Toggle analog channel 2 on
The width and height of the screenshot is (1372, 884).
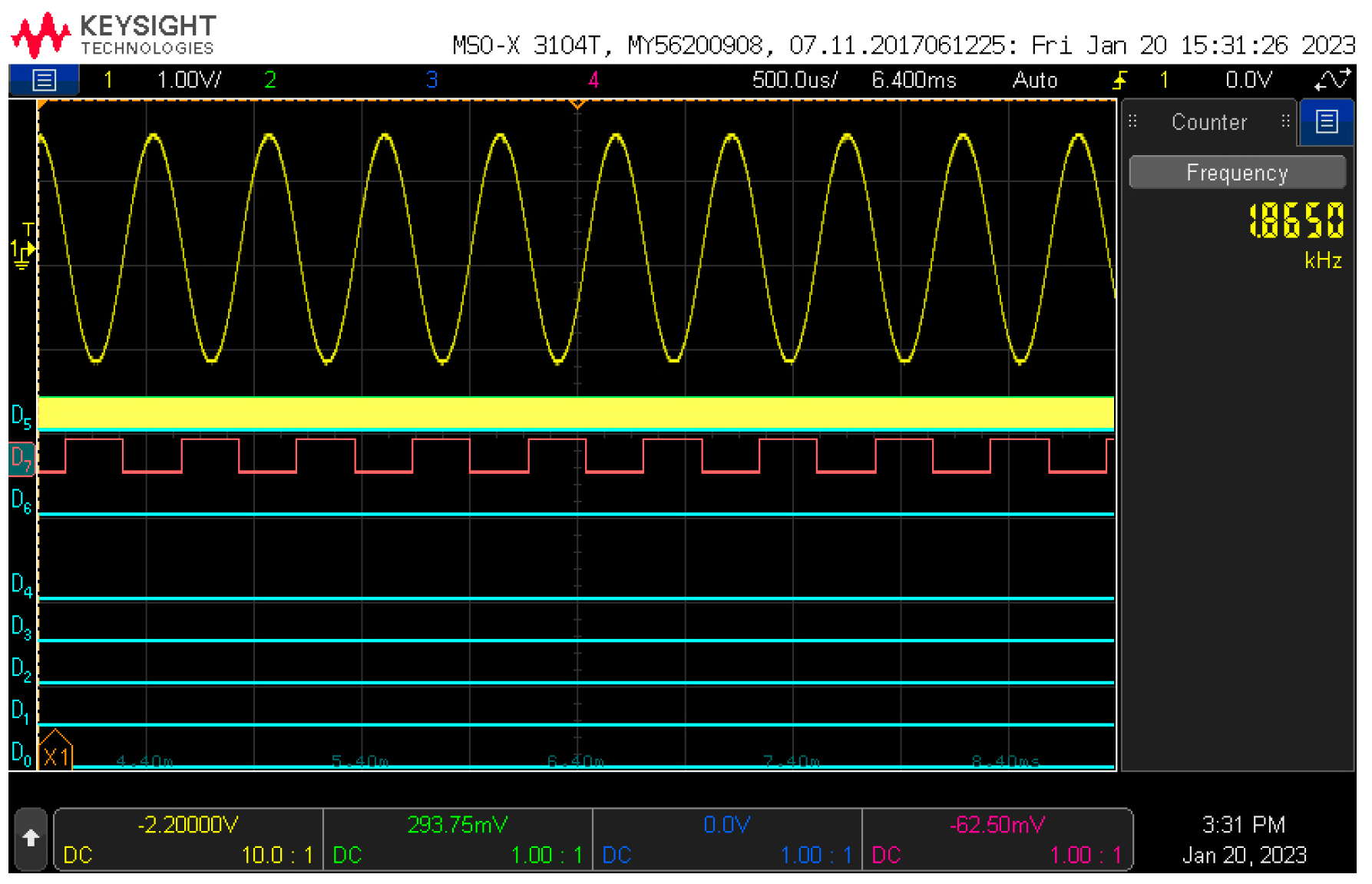(270, 80)
